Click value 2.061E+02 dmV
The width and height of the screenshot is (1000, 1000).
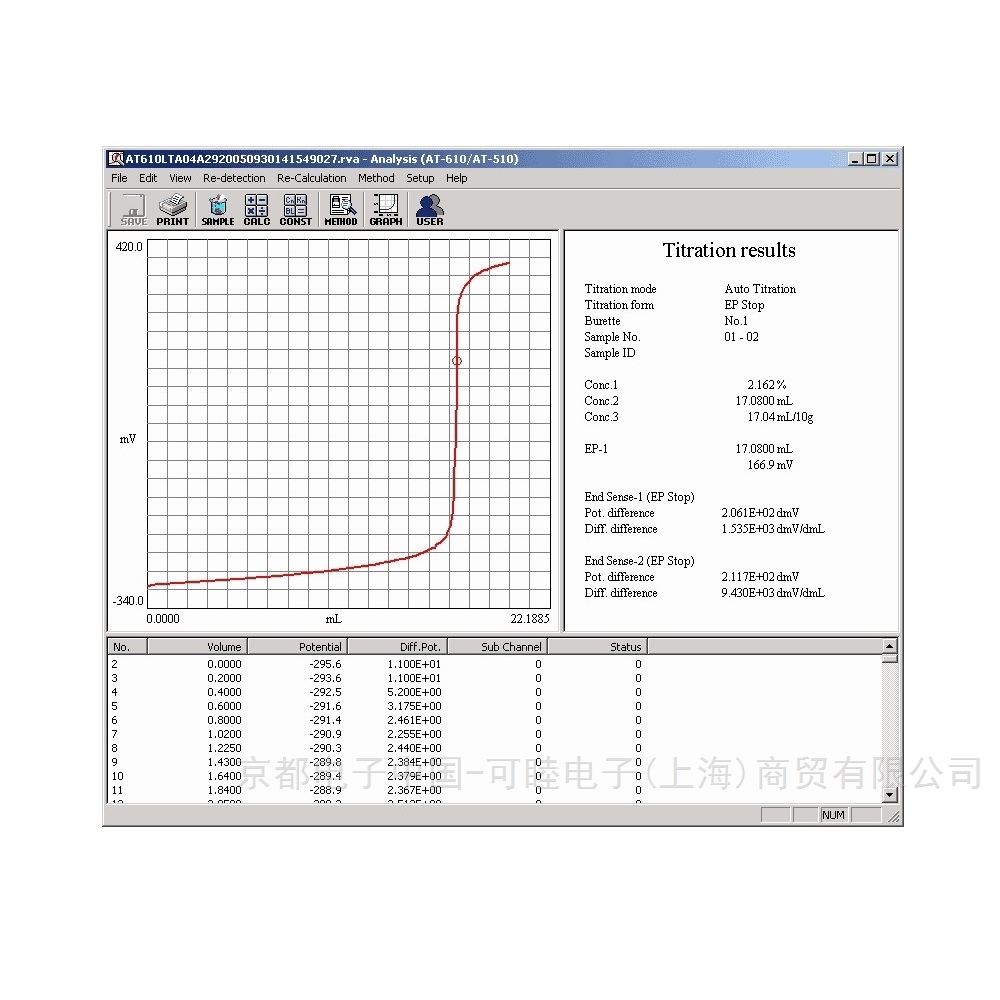coord(760,513)
